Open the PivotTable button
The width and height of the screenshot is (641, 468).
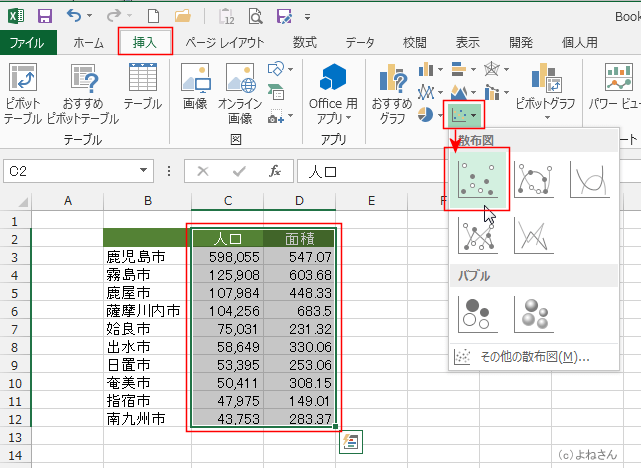coord(24,92)
